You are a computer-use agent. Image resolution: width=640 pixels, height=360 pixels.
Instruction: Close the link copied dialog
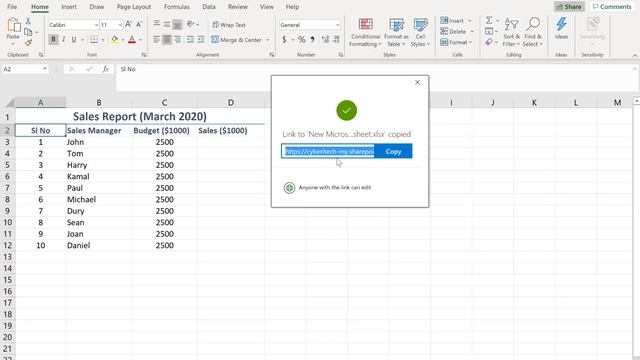click(x=418, y=82)
